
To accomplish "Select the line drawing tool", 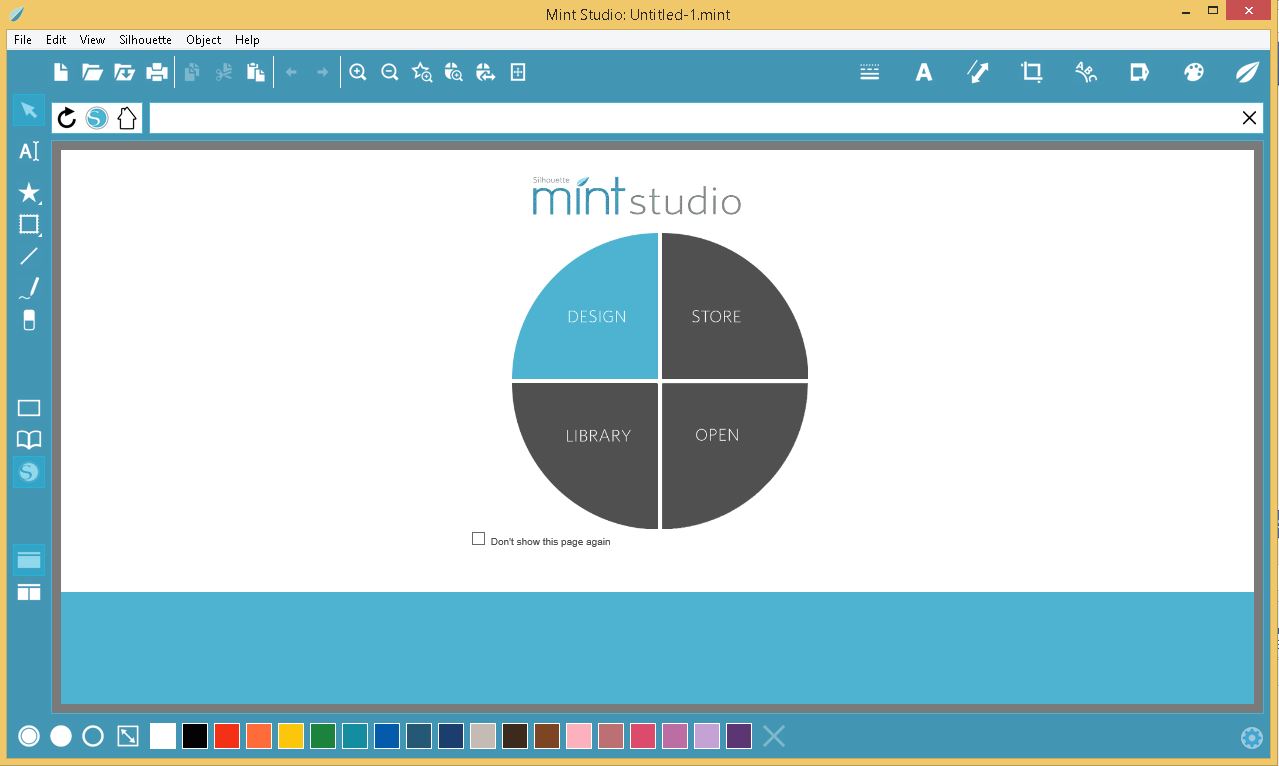I will [x=29, y=256].
